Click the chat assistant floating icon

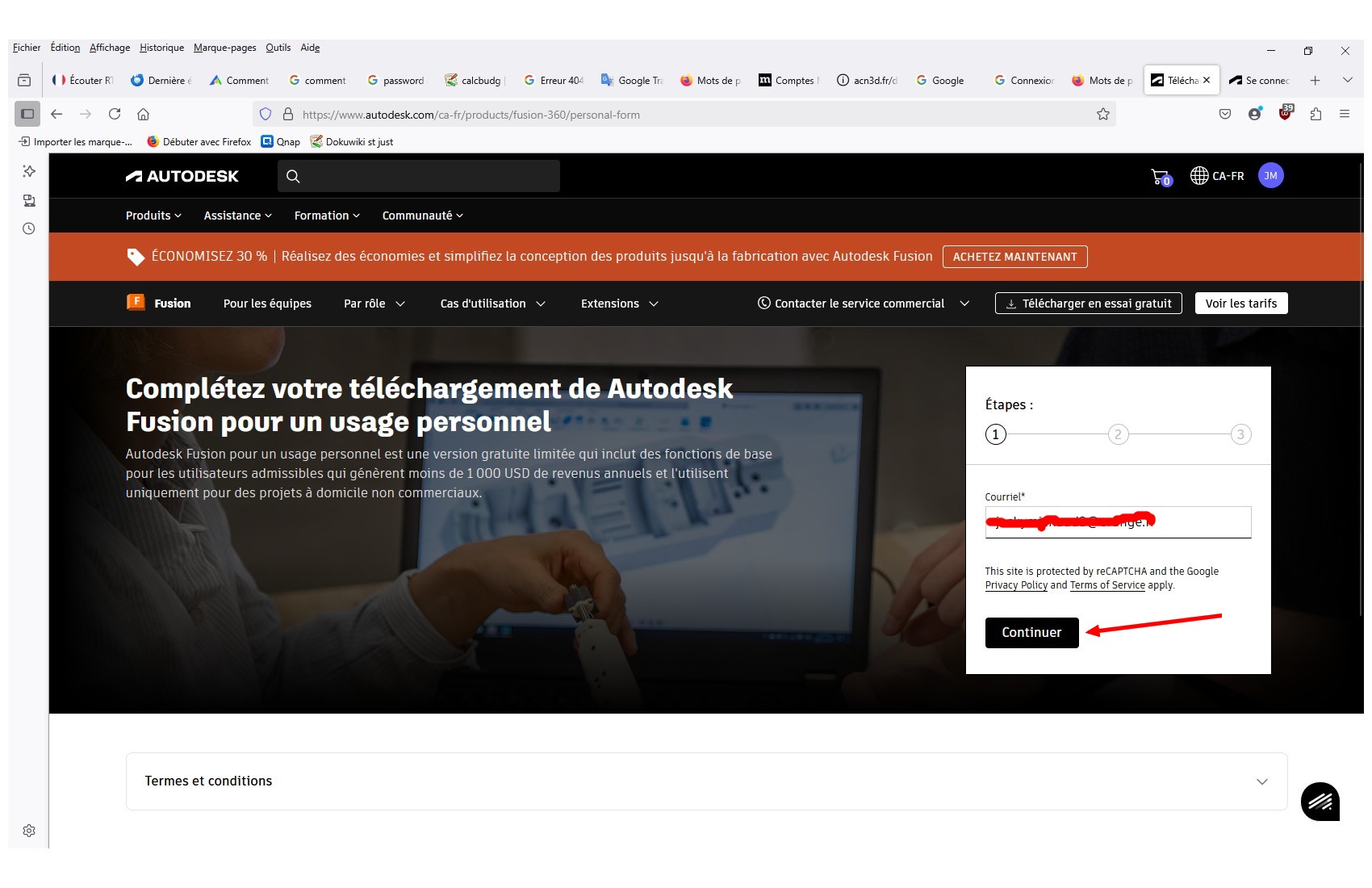pos(1320,802)
